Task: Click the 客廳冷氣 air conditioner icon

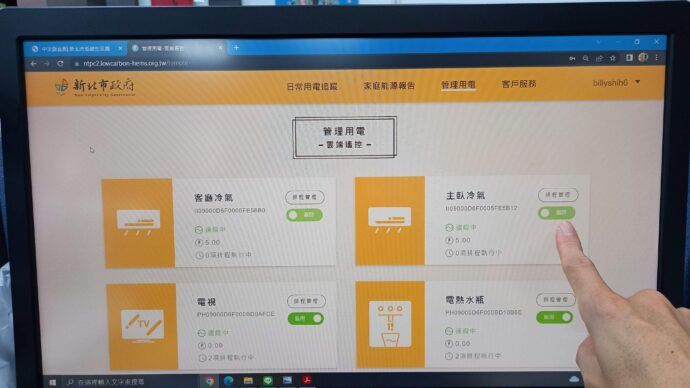Action: 138,223
